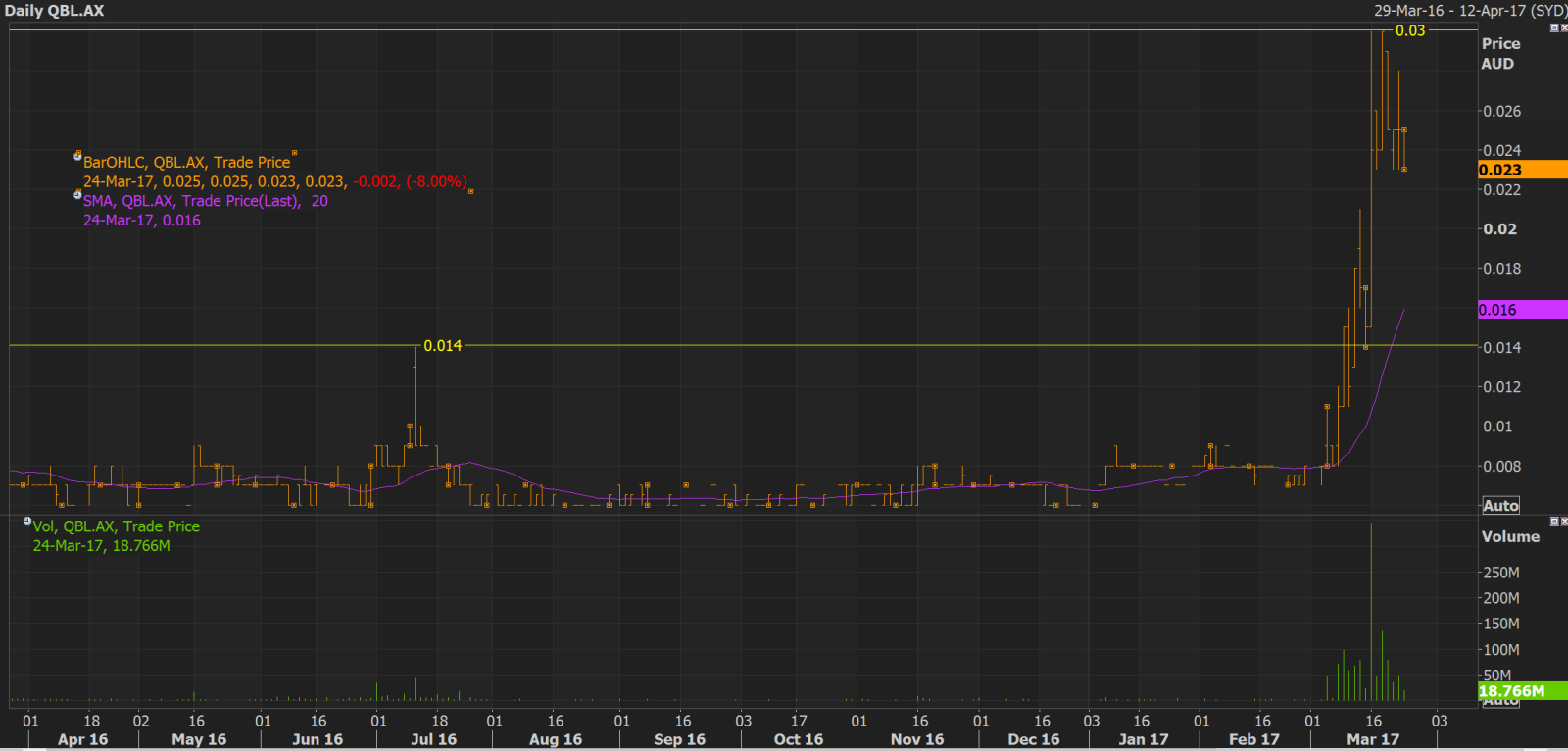The height and width of the screenshot is (751, 1568).
Task: Select the BarOHLC, QBL.AX, Trade Price legend
Action: 186,163
